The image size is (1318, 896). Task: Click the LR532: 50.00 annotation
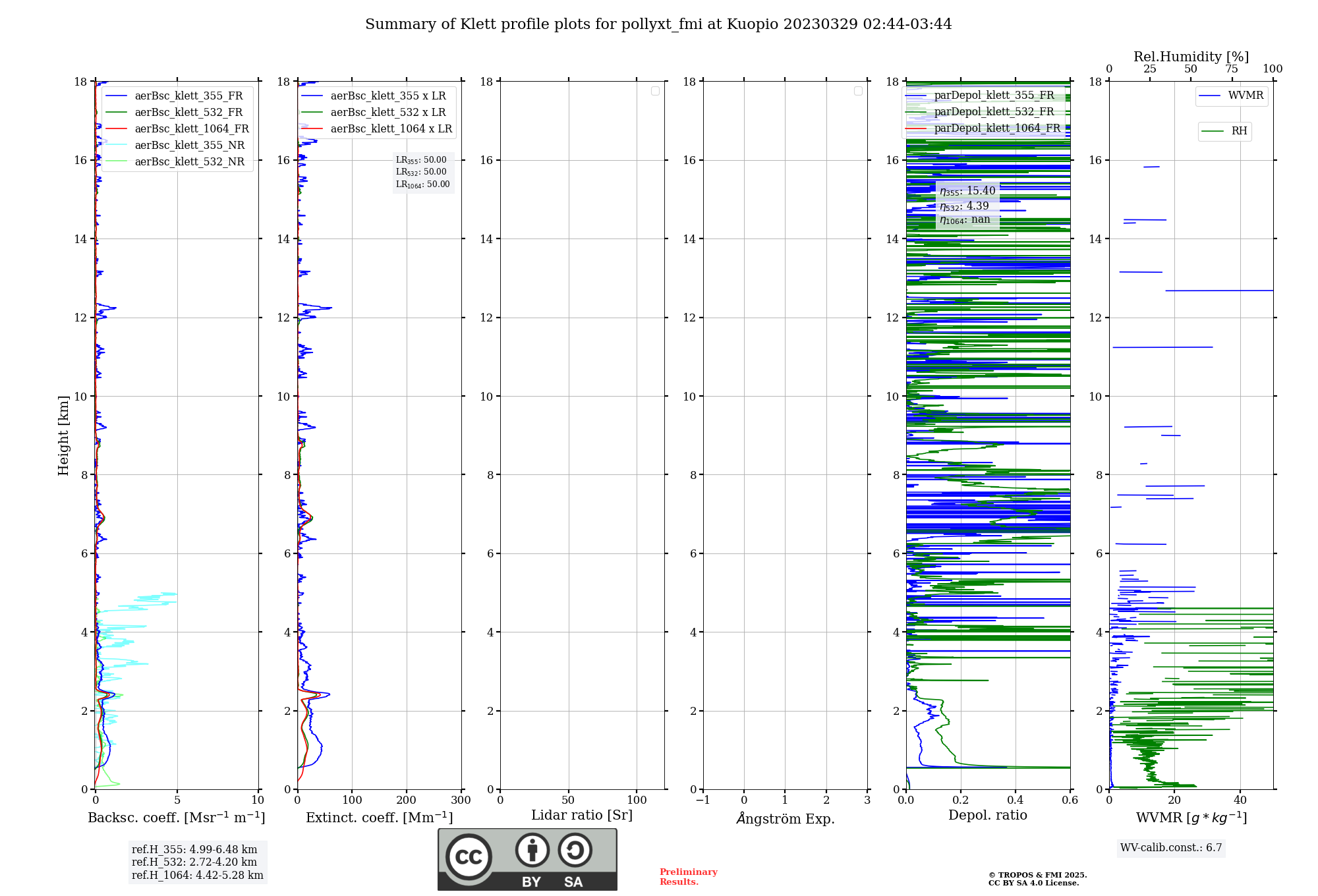[x=421, y=172]
